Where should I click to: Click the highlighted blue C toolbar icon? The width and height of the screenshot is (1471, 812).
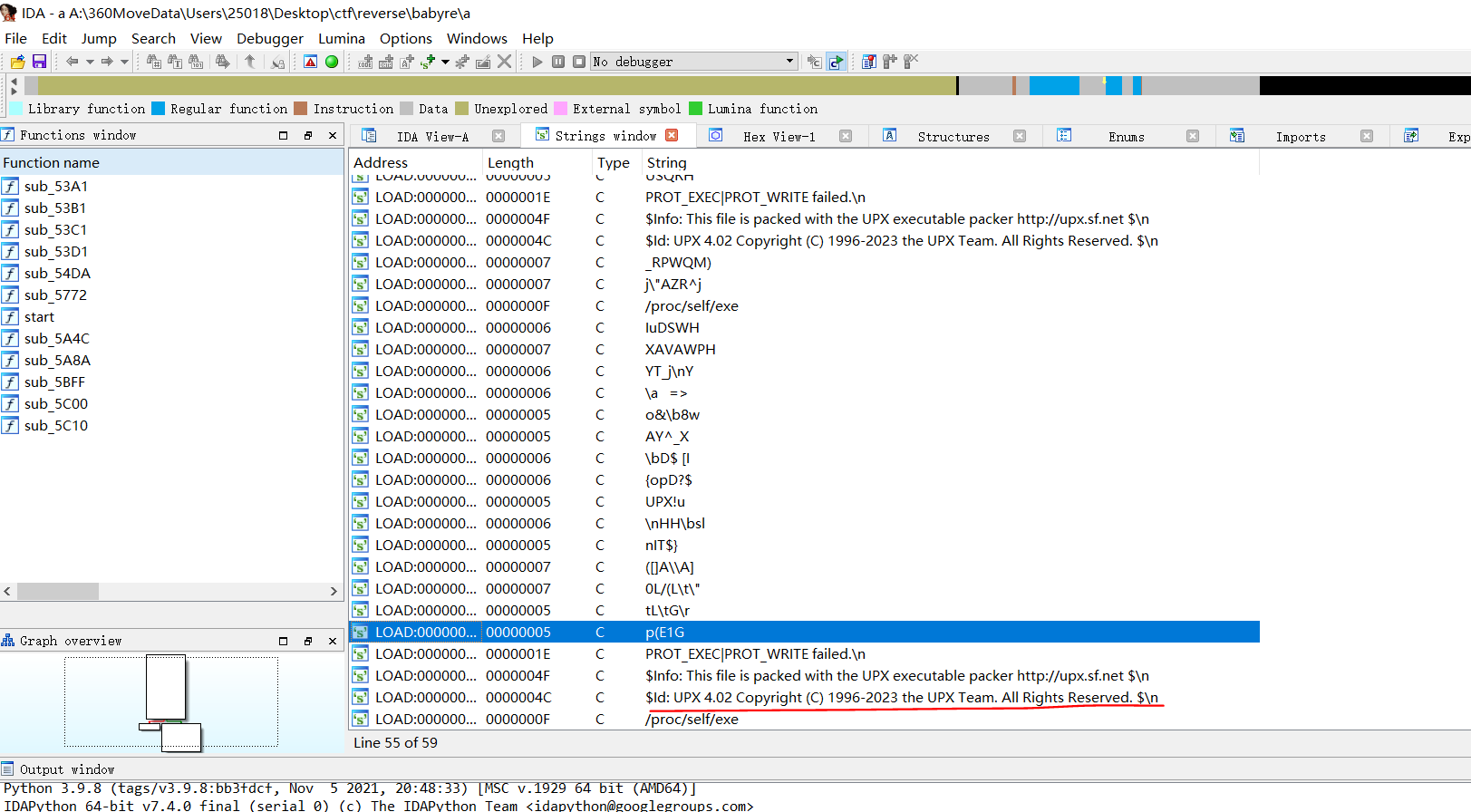pyautogui.click(x=836, y=62)
